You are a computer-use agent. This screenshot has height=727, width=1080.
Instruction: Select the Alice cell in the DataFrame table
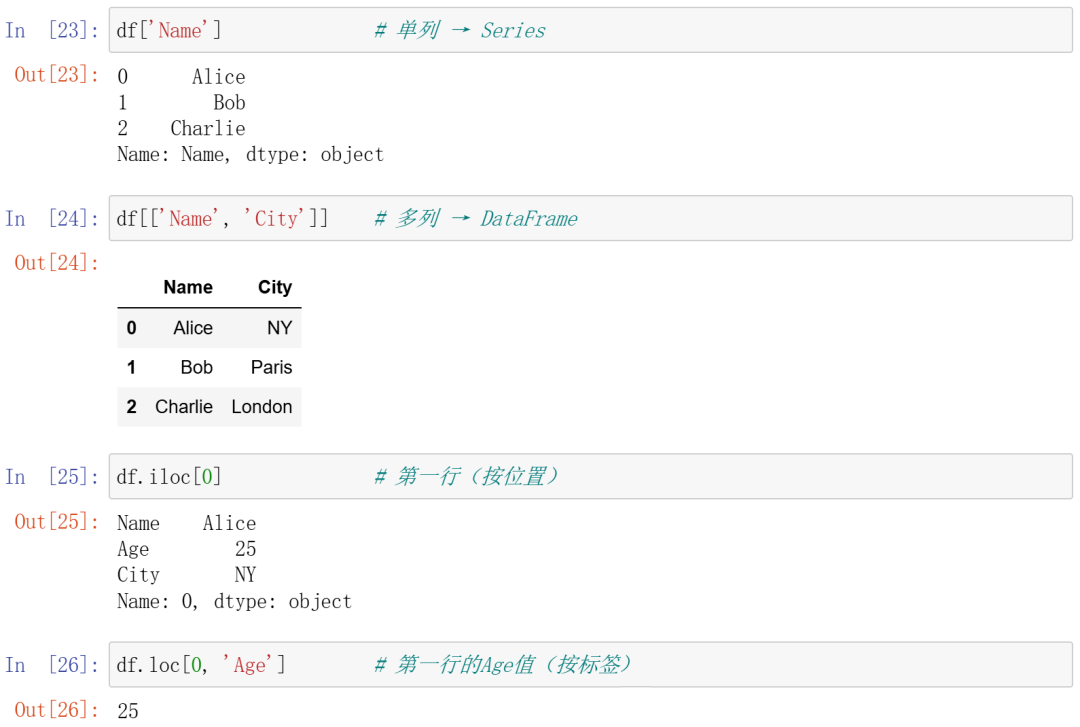(193, 328)
